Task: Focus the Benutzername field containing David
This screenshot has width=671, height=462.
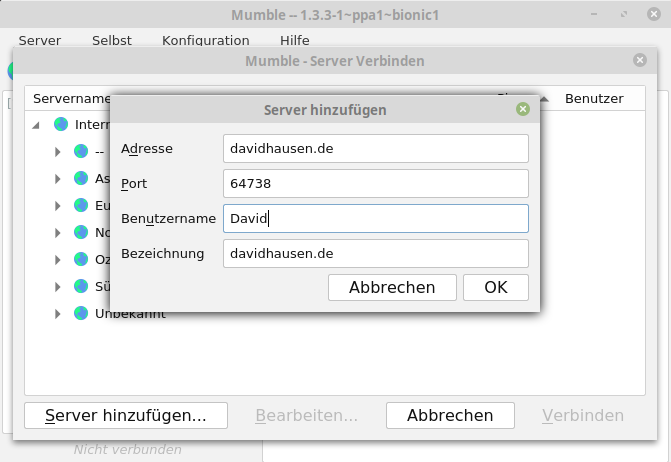Action: pyautogui.click(x=376, y=219)
